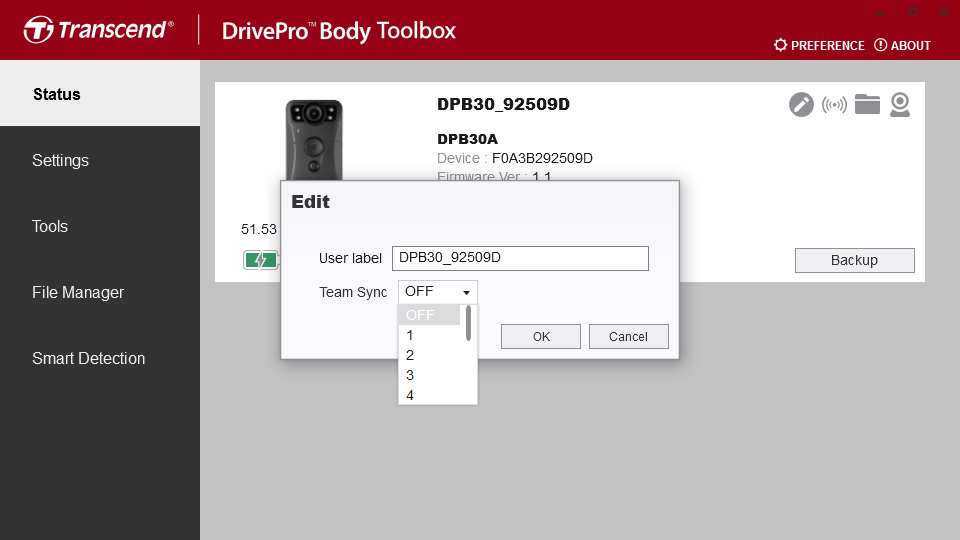Click the device name DPB30_92509D heading

point(503,104)
